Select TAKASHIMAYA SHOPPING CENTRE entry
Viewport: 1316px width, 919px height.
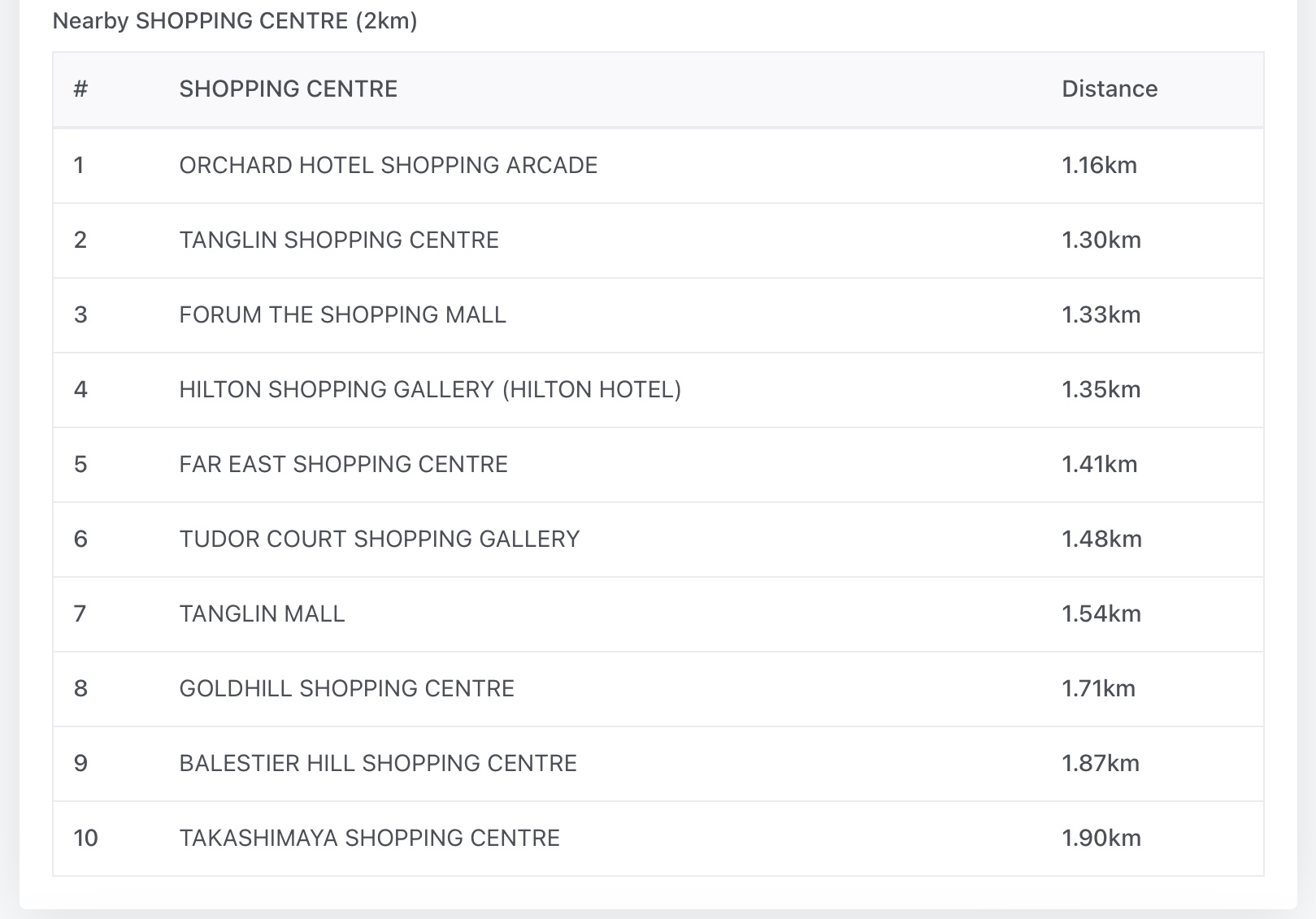369,838
